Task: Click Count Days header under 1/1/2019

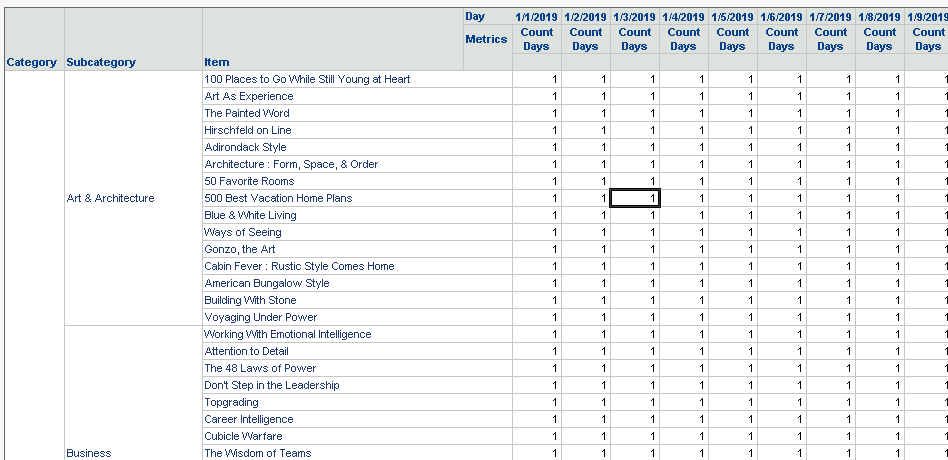Action: coord(537,39)
